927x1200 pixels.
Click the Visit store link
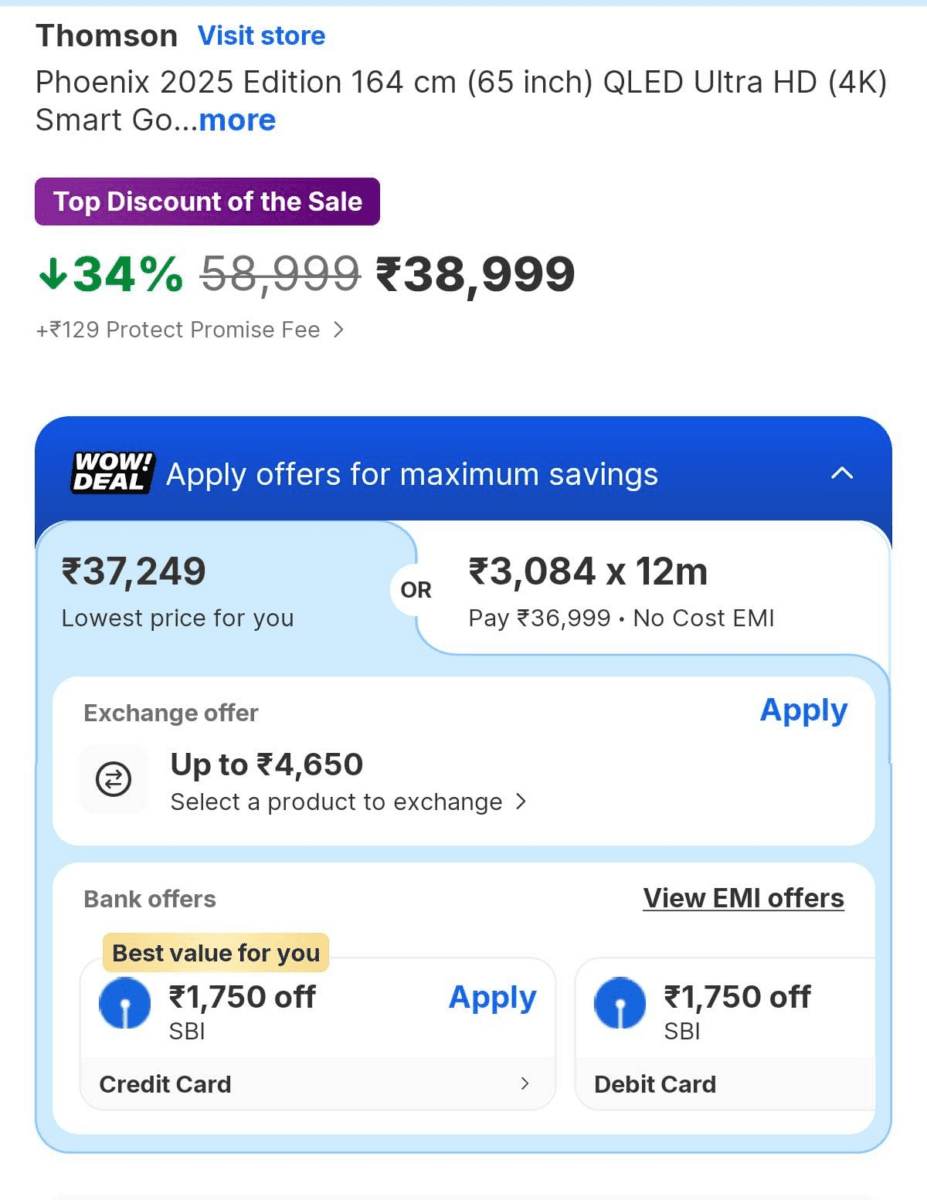point(261,36)
